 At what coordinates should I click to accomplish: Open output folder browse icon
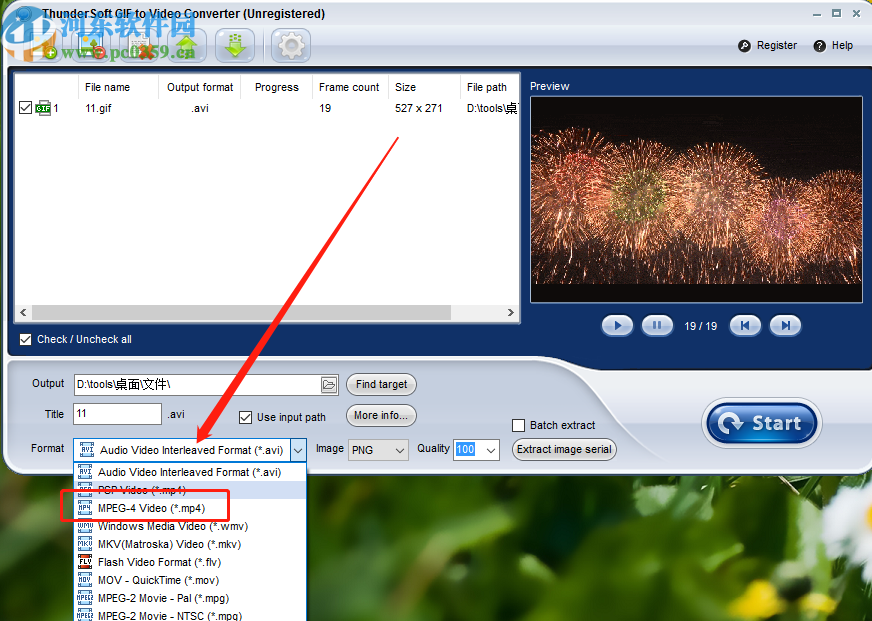click(x=329, y=384)
